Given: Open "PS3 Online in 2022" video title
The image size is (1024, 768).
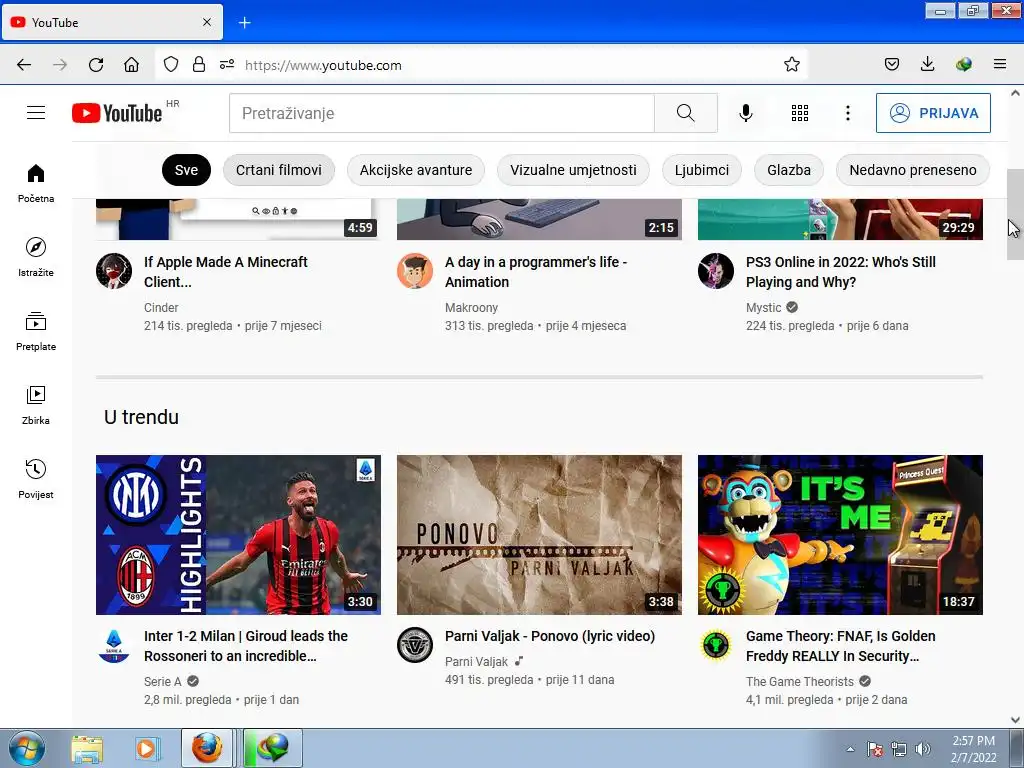Looking at the screenshot, I should pyautogui.click(x=840, y=272).
